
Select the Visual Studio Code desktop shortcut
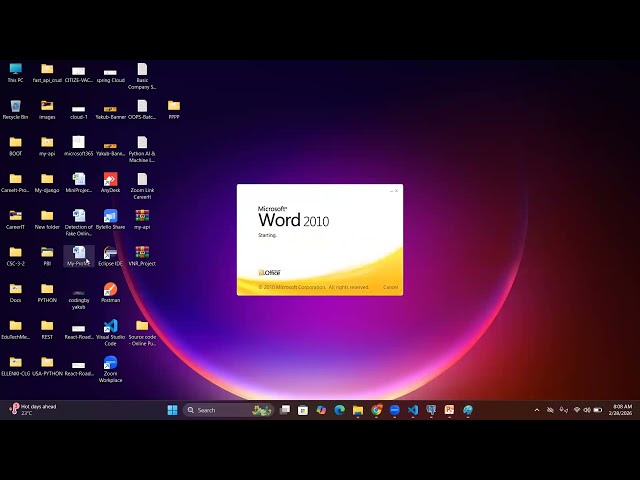point(110,333)
